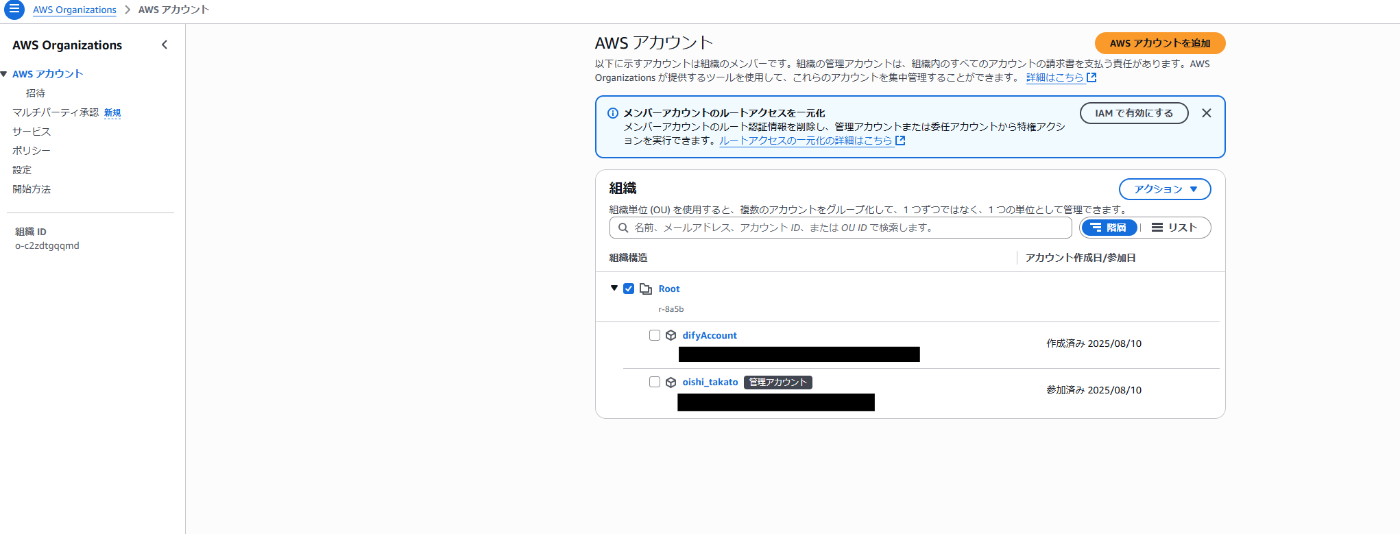Click the search magnifier icon
Image resolution: width=1400 pixels, height=534 pixels.
tap(622, 228)
